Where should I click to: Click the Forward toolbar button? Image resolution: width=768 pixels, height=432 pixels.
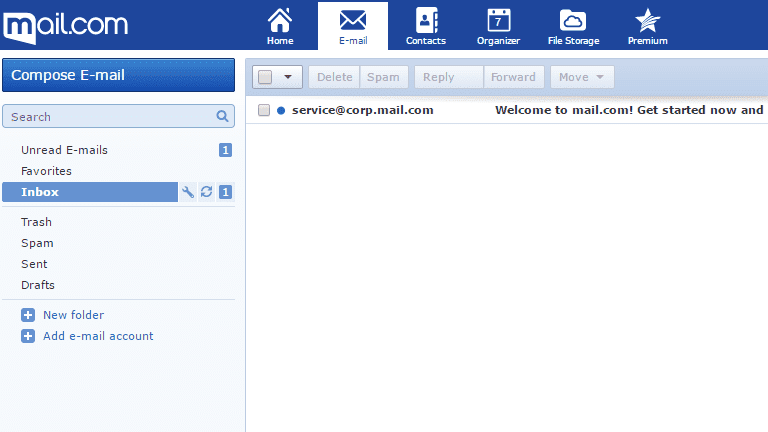coord(513,77)
